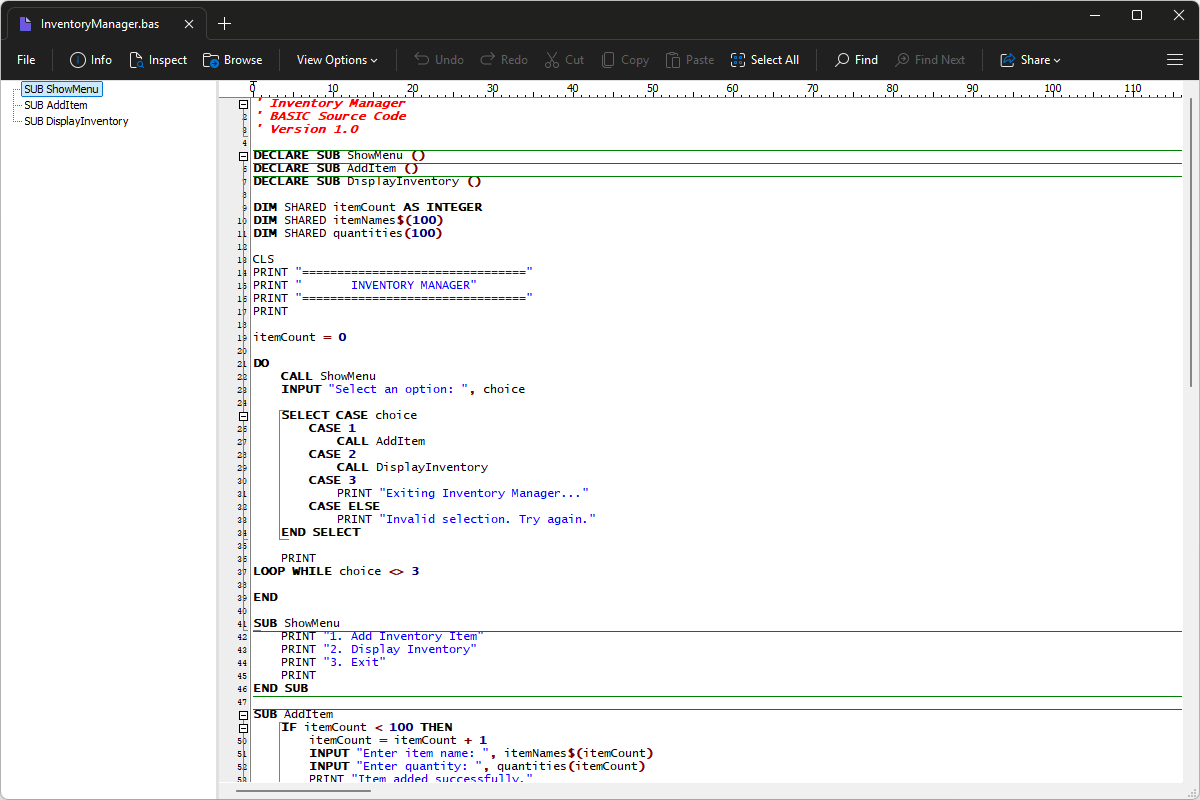
Task: Click 'DIM SHARED quantities(100)' line
Action: coord(347,233)
